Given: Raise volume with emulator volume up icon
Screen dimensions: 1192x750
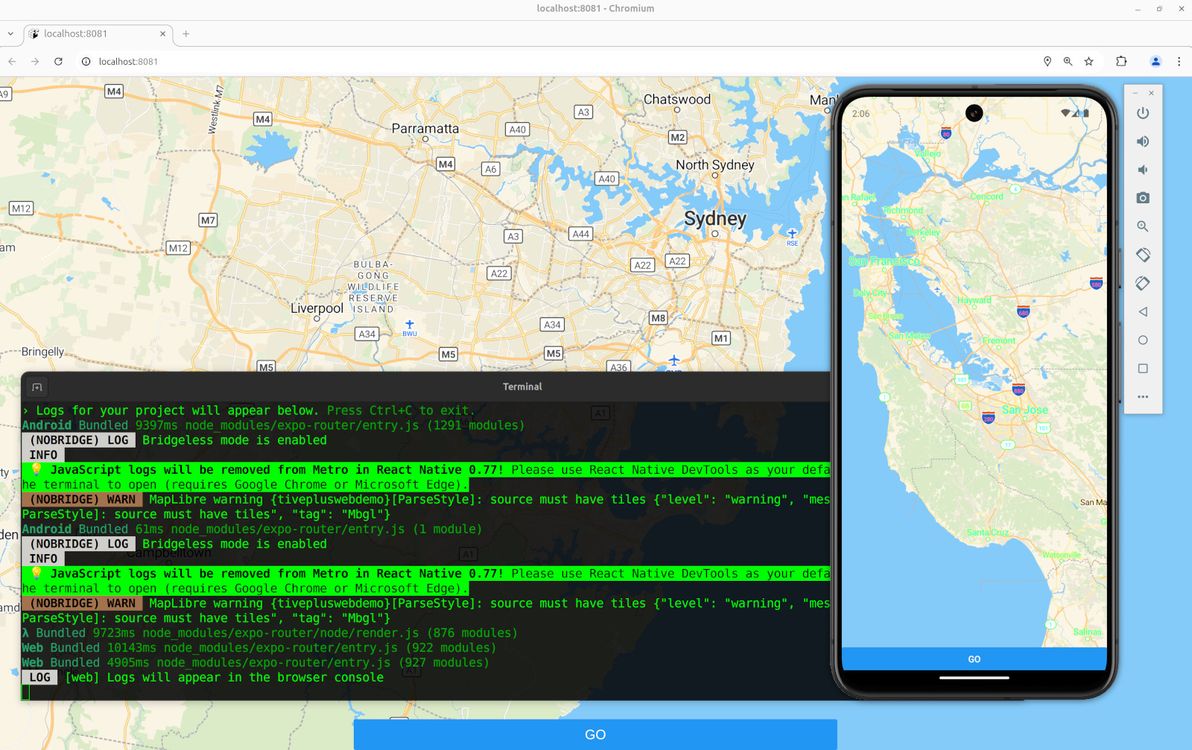Looking at the screenshot, I should (x=1143, y=141).
